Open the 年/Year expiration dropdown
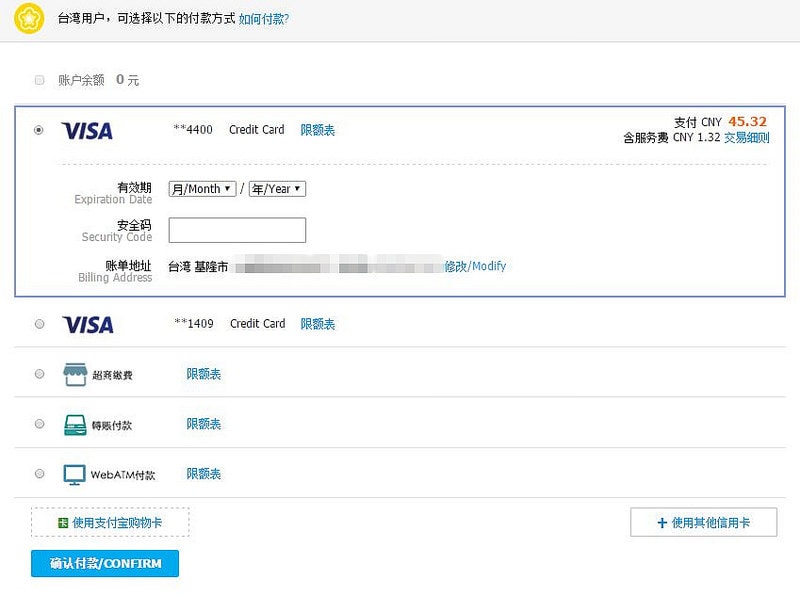 277,189
